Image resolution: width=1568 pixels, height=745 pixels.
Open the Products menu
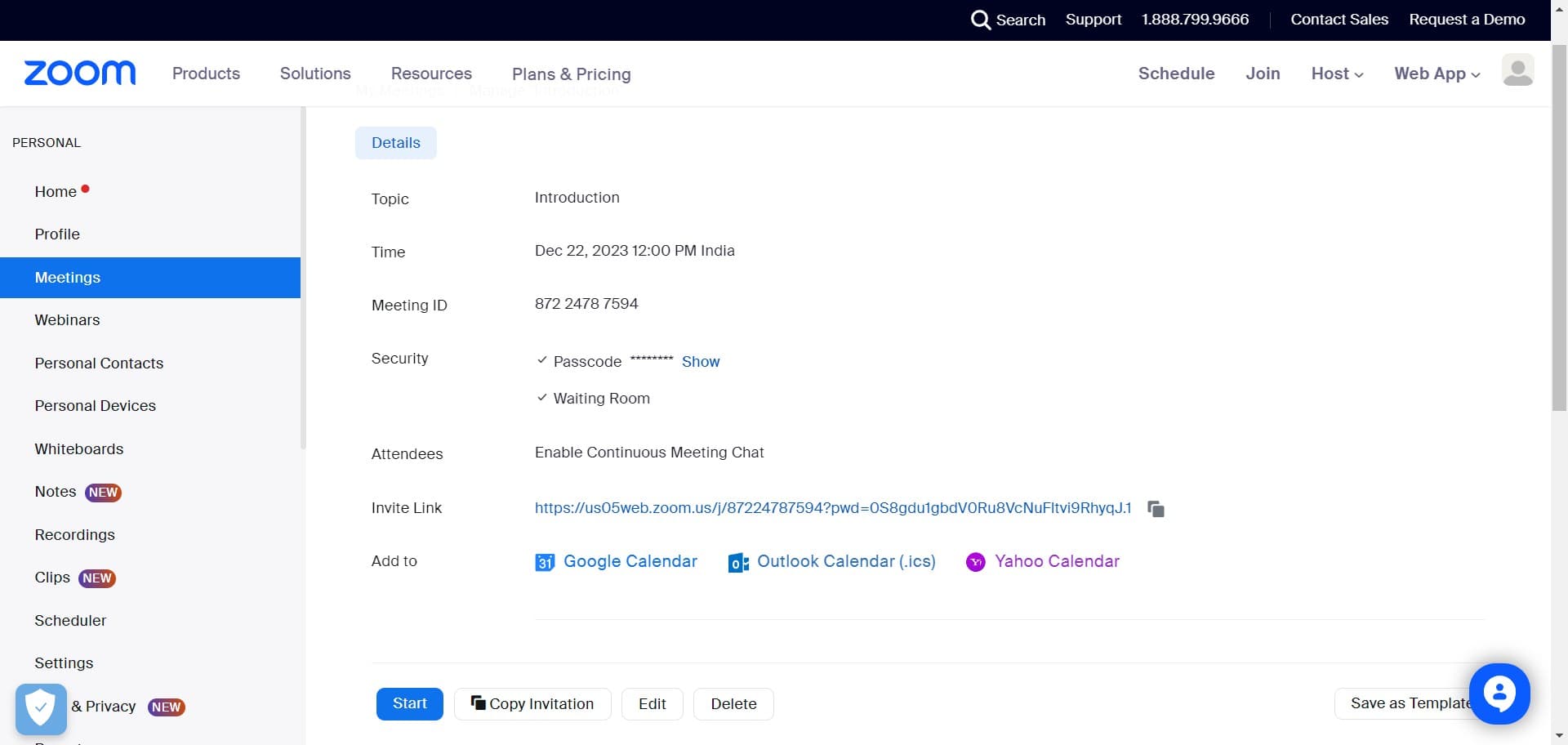tap(205, 74)
